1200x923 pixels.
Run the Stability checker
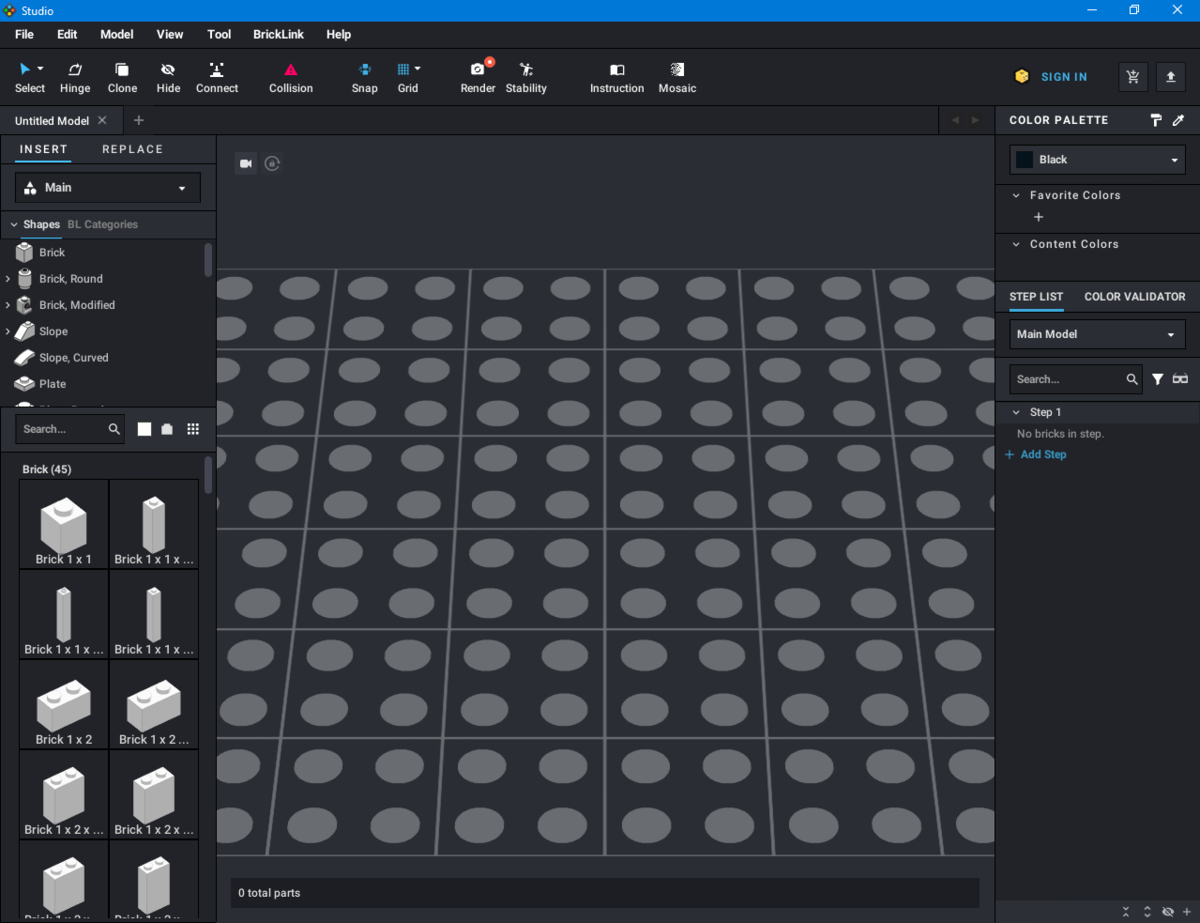[x=525, y=76]
